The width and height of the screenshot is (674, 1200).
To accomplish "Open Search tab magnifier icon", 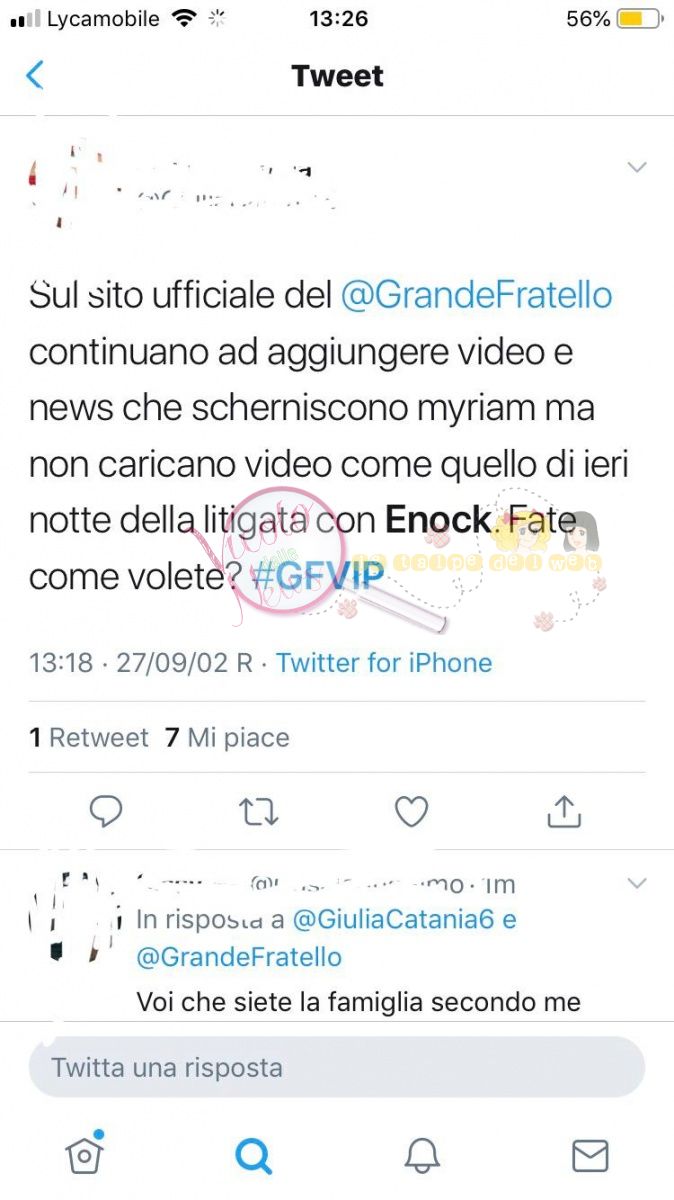I will point(253,1156).
